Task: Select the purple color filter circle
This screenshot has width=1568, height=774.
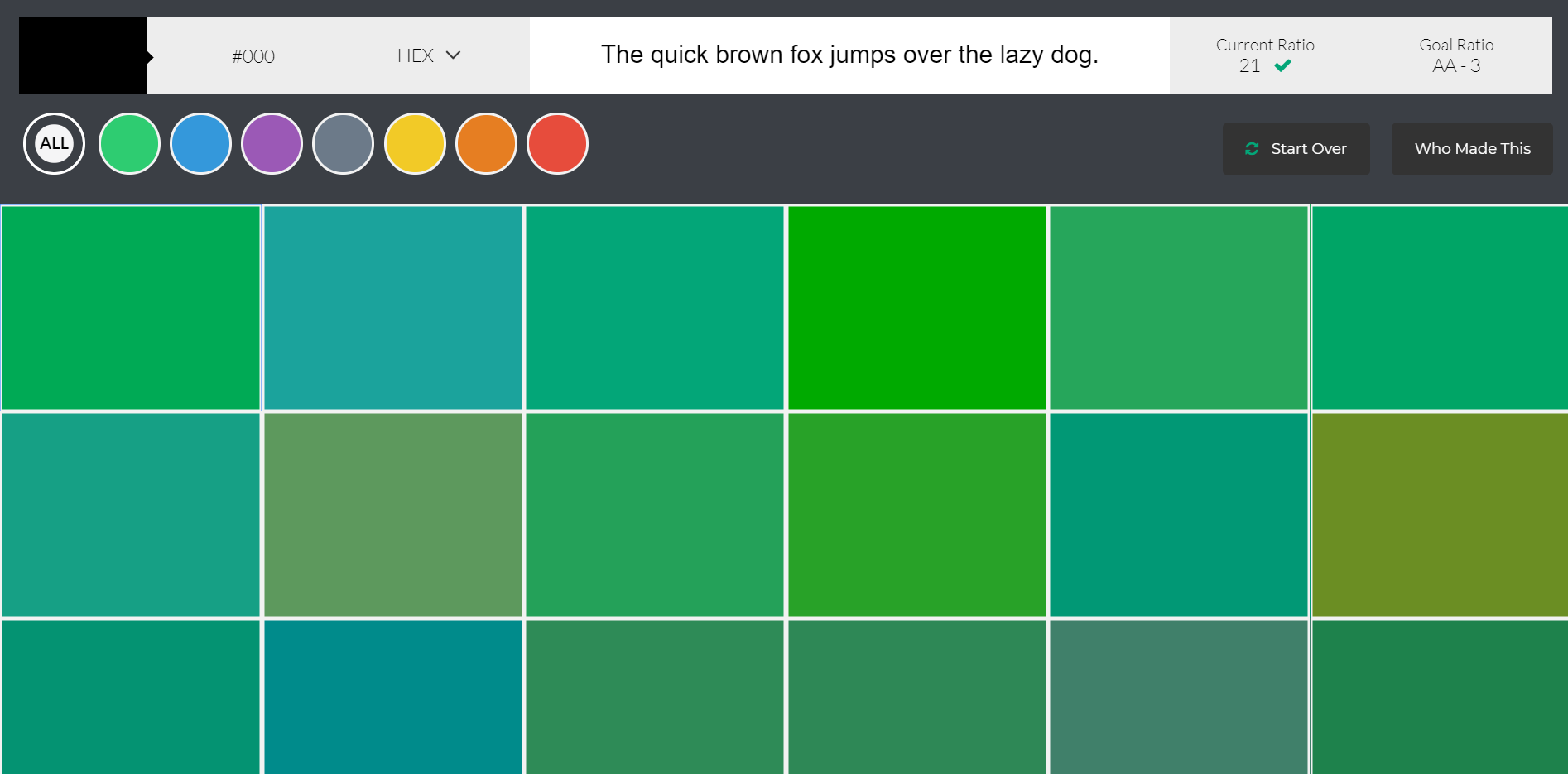Action: [x=272, y=143]
